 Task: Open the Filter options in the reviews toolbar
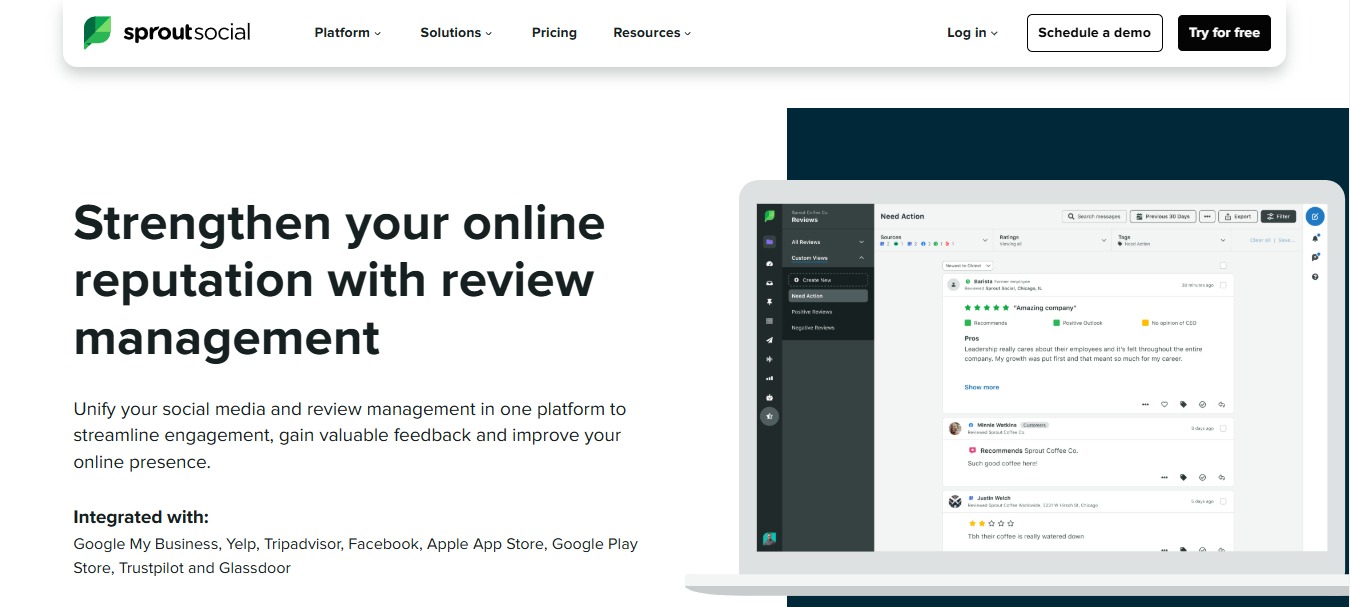click(x=1278, y=216)
